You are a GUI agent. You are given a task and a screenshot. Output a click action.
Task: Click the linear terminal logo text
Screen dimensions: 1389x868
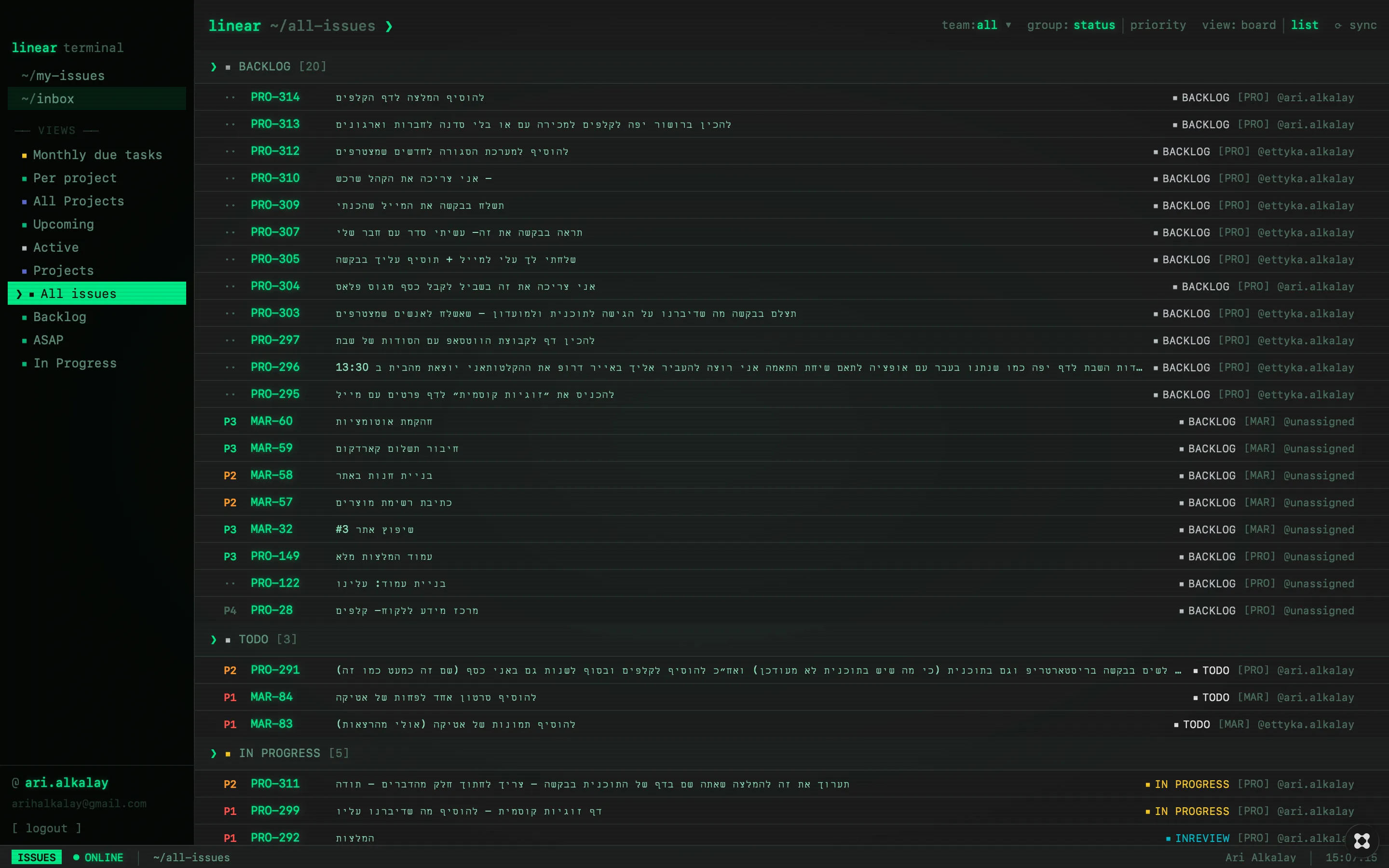67,48
